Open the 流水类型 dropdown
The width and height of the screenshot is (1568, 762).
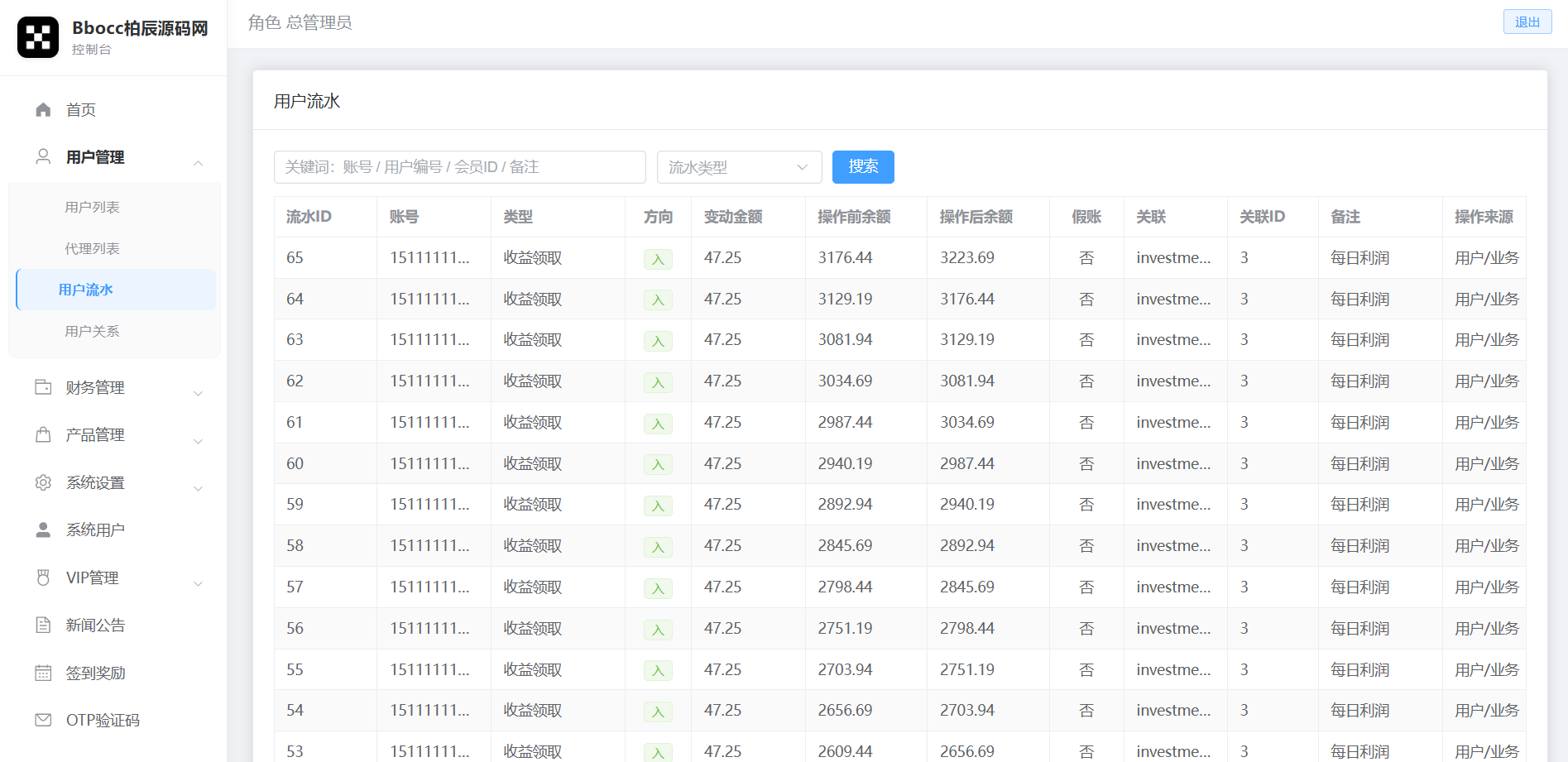click(x=739, y=167)
